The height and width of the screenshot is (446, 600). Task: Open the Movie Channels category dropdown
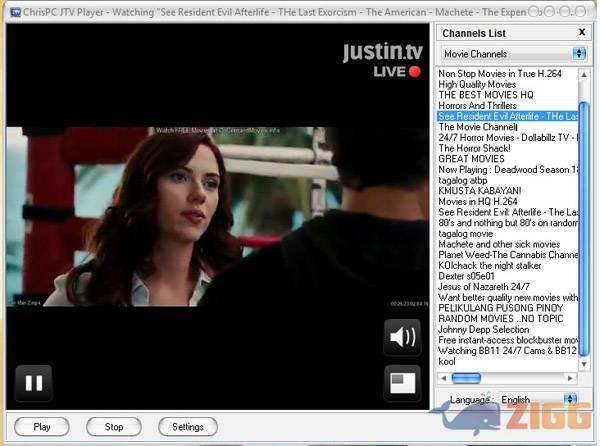click(513, 54)
